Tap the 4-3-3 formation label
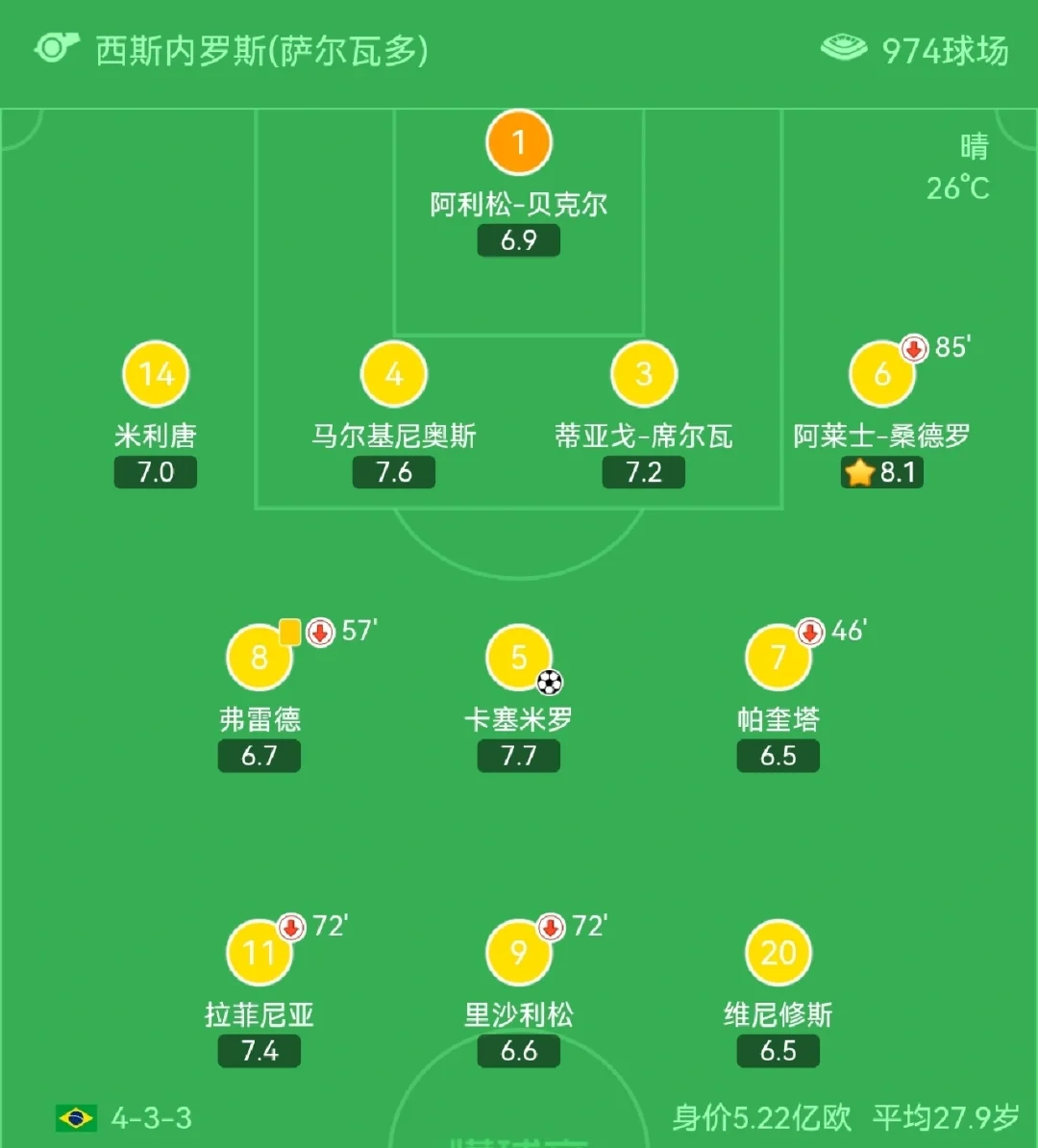This screenshot has height=1148, width=1038. [152, 1118]
